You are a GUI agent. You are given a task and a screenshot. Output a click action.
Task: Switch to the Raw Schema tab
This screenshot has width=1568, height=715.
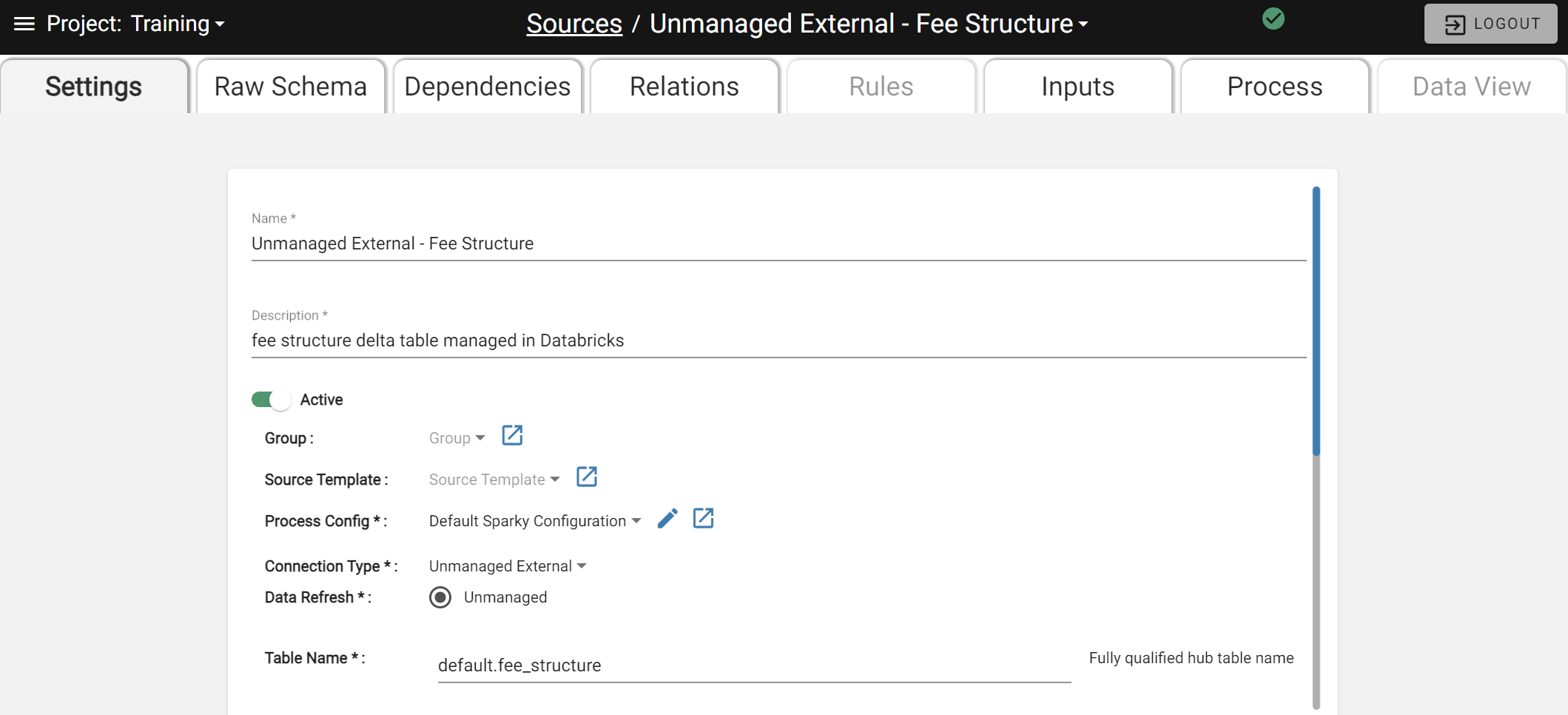[291, 87]
